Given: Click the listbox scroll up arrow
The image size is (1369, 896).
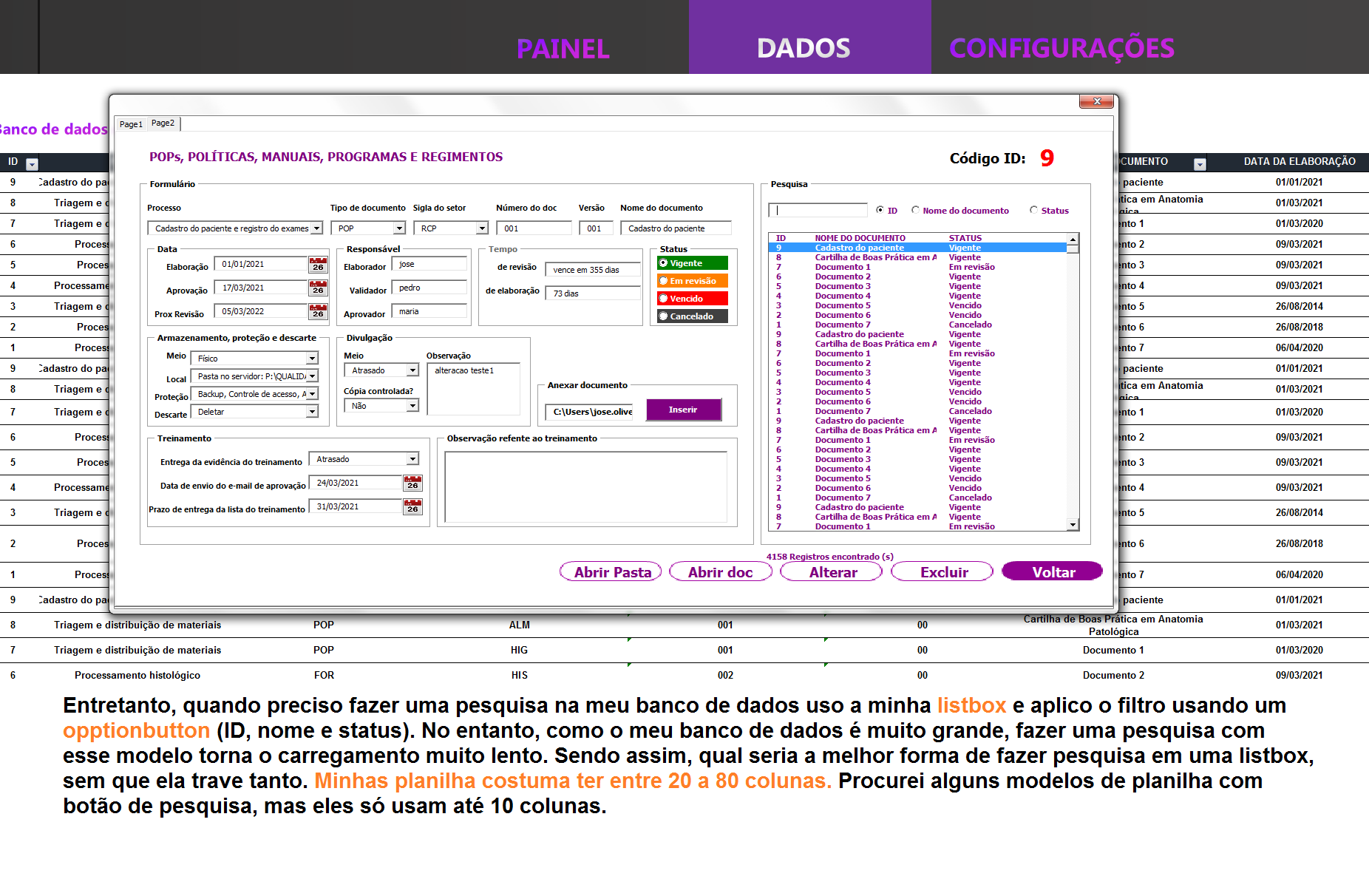Looking at the screenshot, I should click(1073, 239).
